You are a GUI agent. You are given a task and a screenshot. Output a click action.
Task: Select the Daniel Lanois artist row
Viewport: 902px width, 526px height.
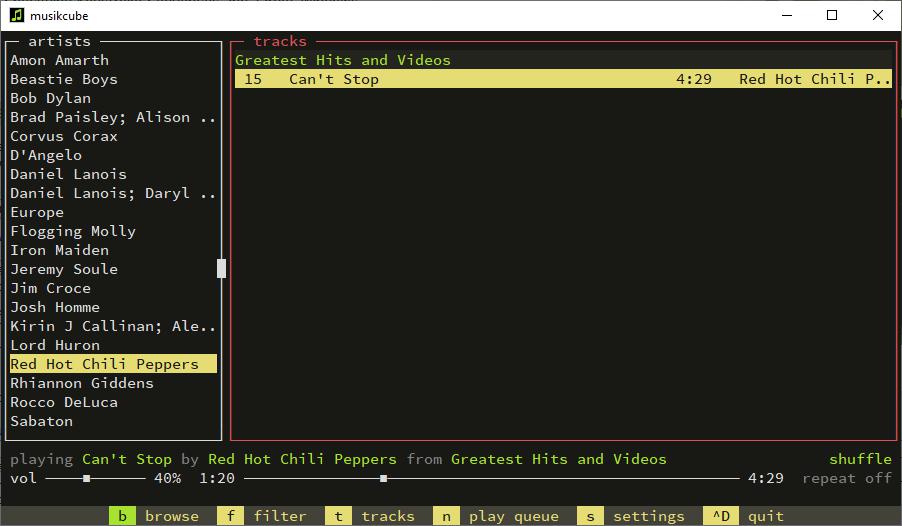click(x=113, y=174)
